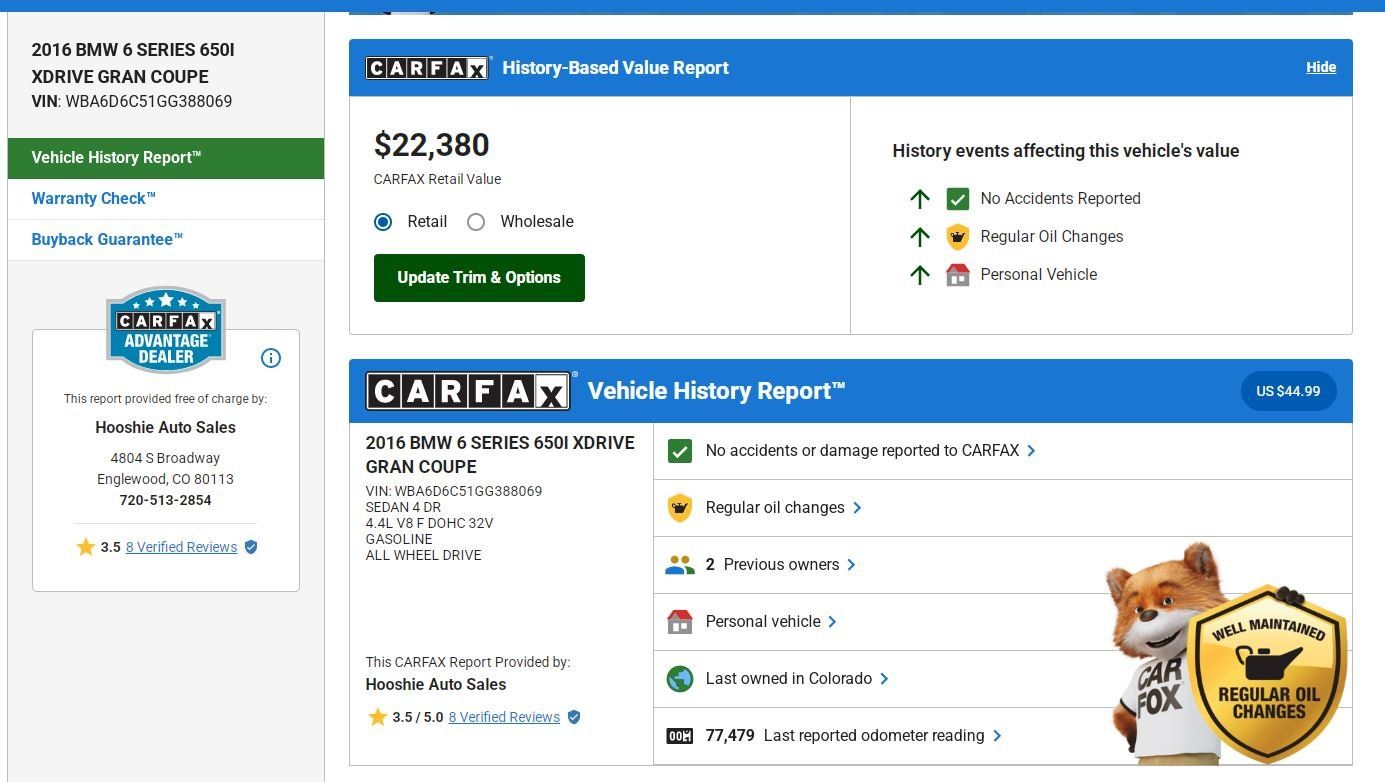1385x782 pixels.
Task: Expand the Personal vehicle row chevron
Action: 832,622
